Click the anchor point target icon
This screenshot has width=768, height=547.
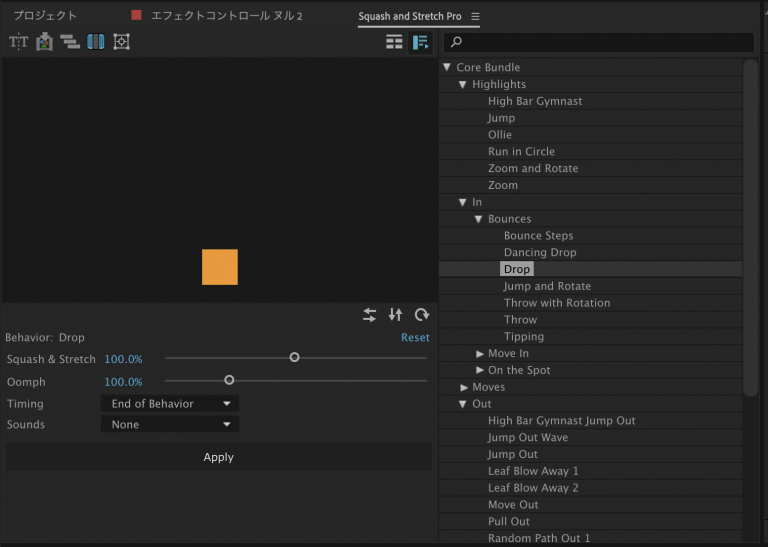pyautogui.click(x=122, y=42)
